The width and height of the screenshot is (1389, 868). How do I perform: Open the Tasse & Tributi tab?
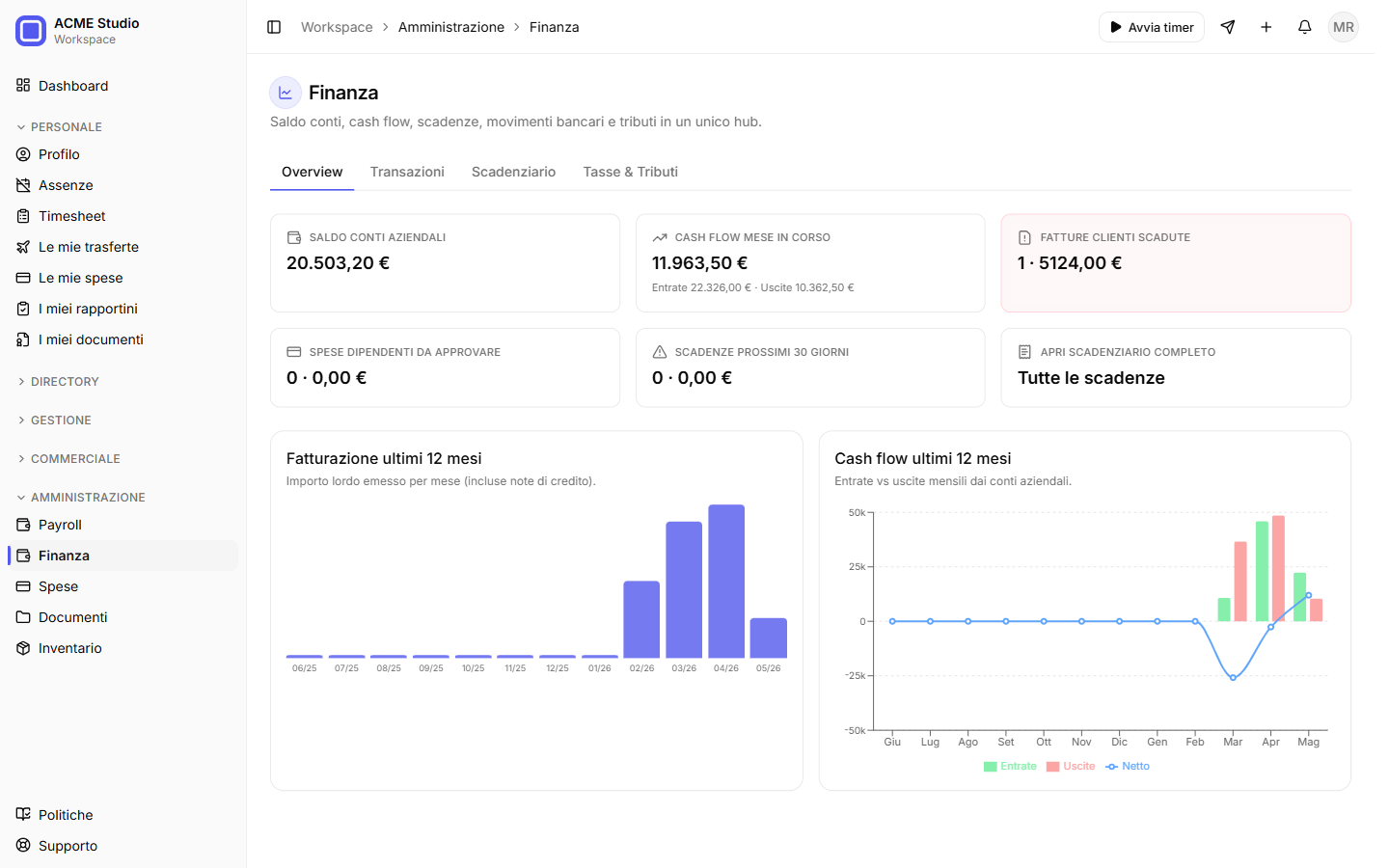(x=630, y=172)
